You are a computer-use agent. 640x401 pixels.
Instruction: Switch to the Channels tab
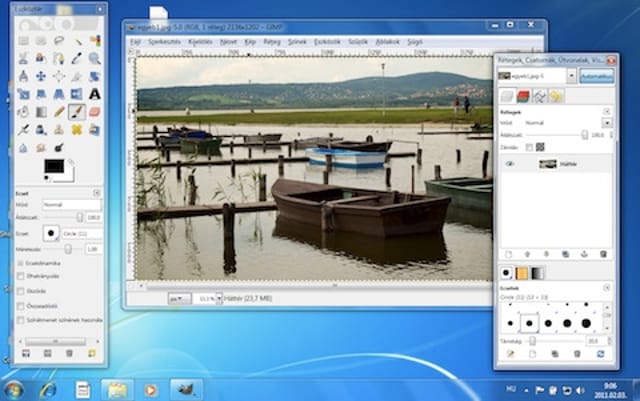(523, 96)
